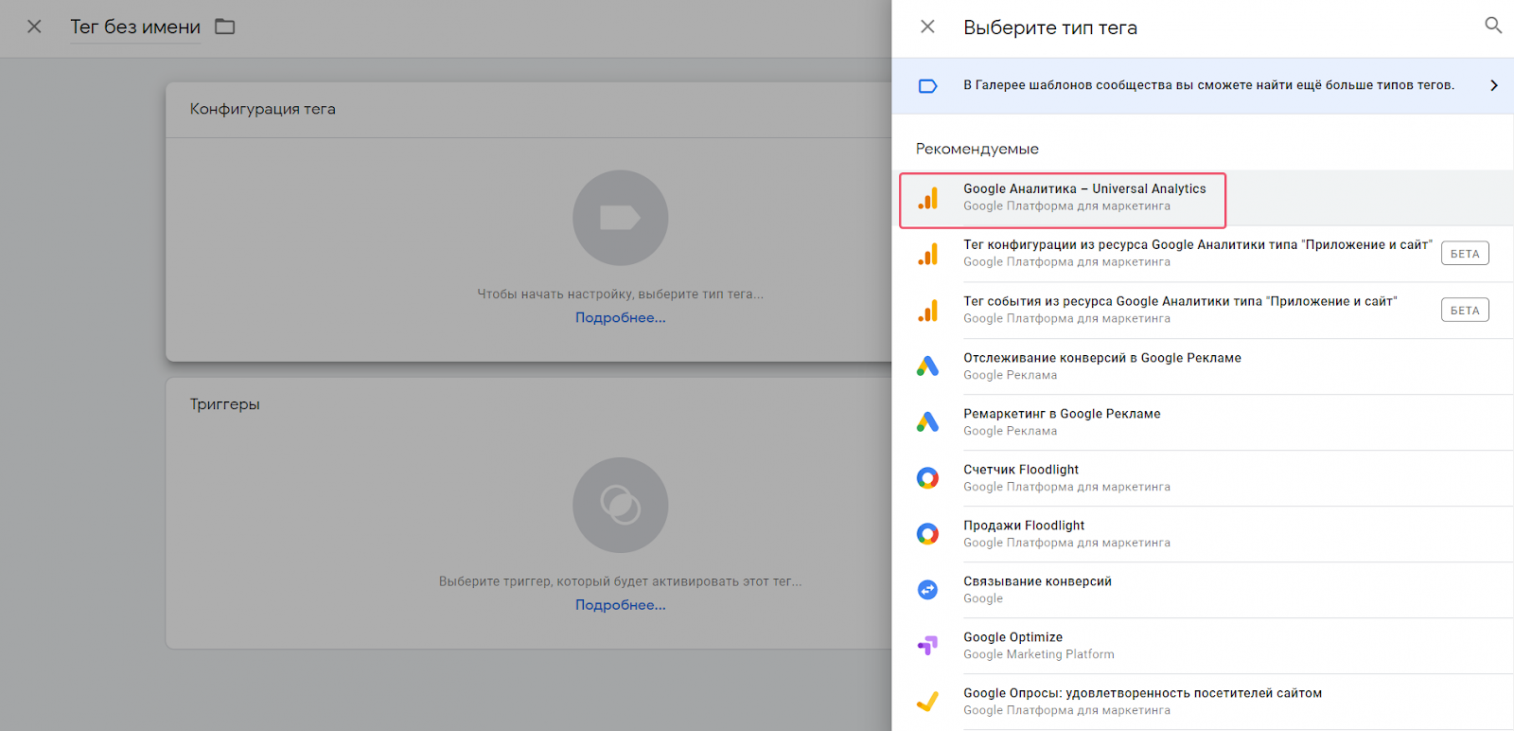
Task: Click icon beside 'Продажи Floodlight'
Action: [928, 534]
